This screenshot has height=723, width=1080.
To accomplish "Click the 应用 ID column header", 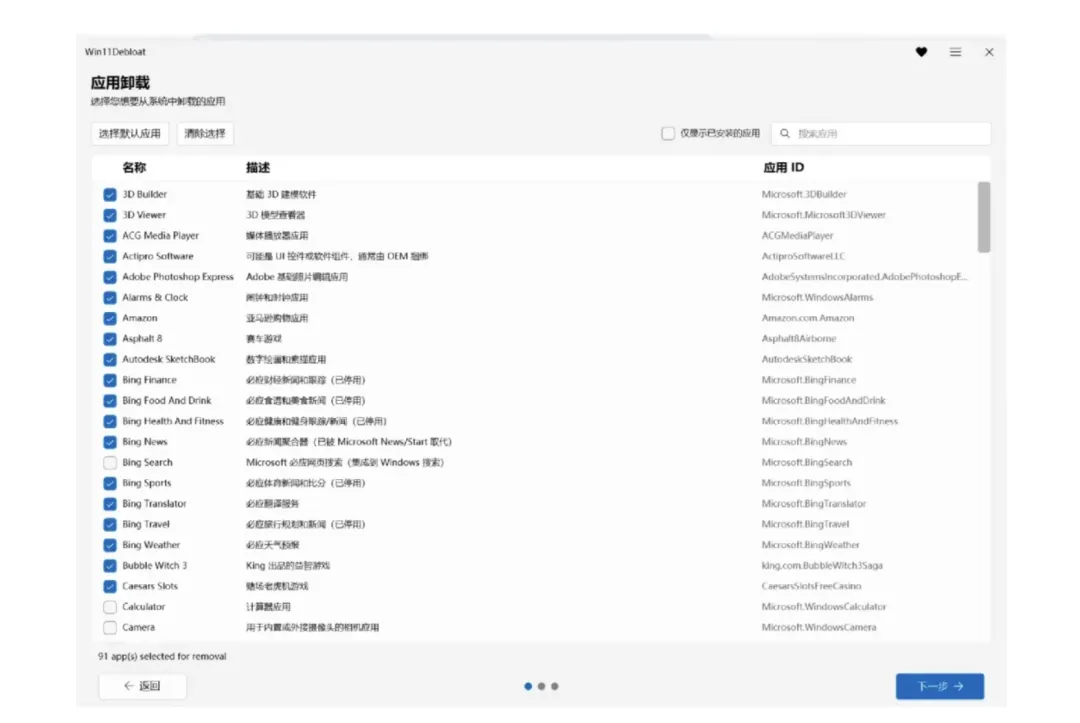I will [783, 167].
